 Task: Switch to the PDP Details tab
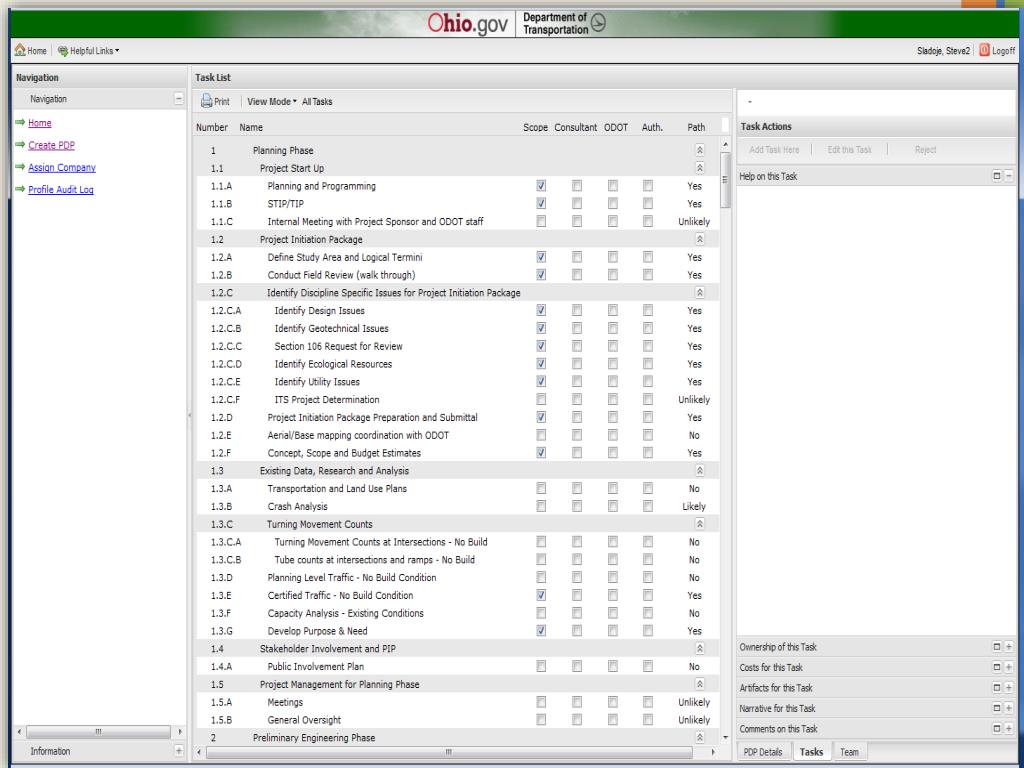pyautogui.click(x=763, y=752)
